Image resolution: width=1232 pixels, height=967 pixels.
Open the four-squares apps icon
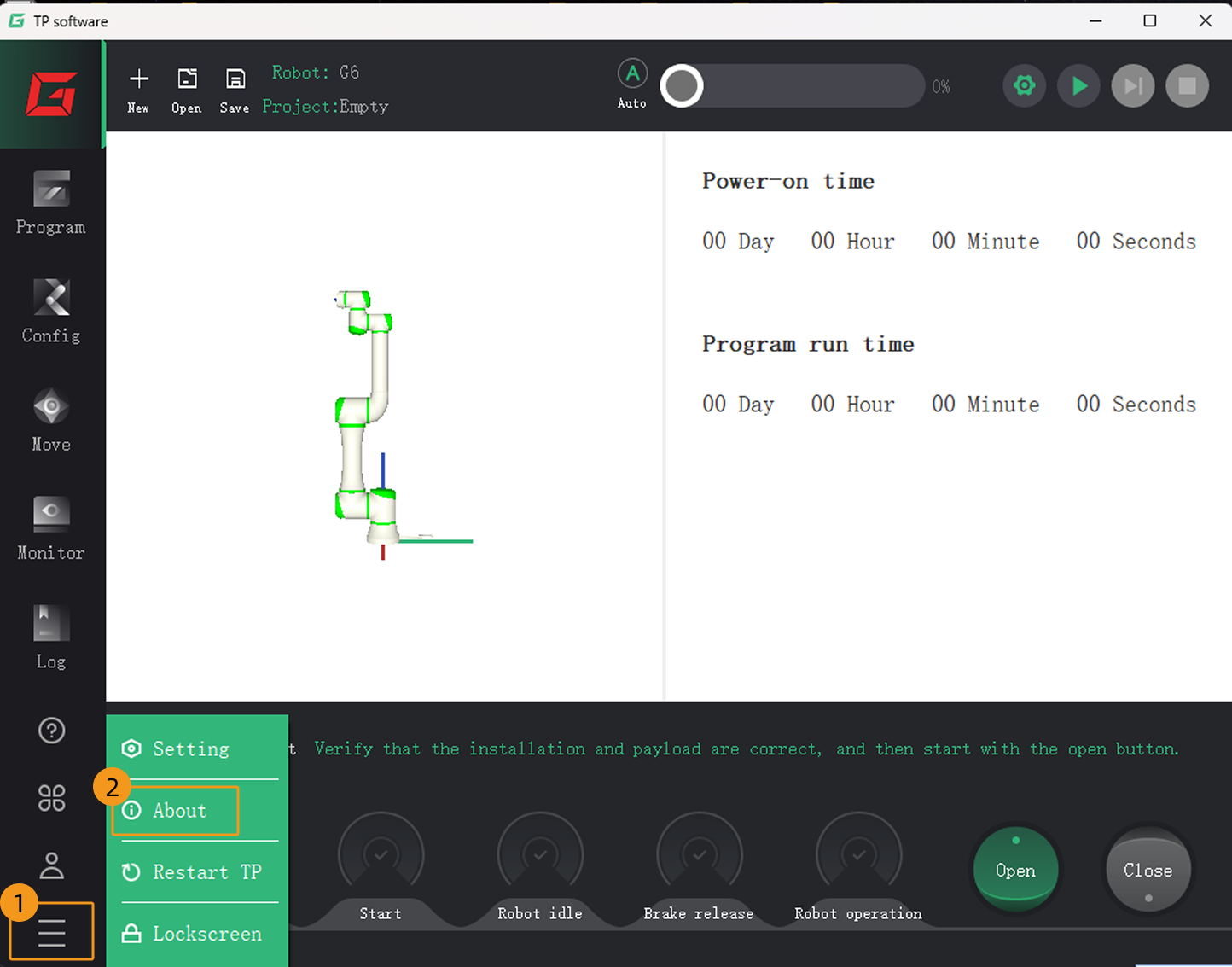point(52,798)
